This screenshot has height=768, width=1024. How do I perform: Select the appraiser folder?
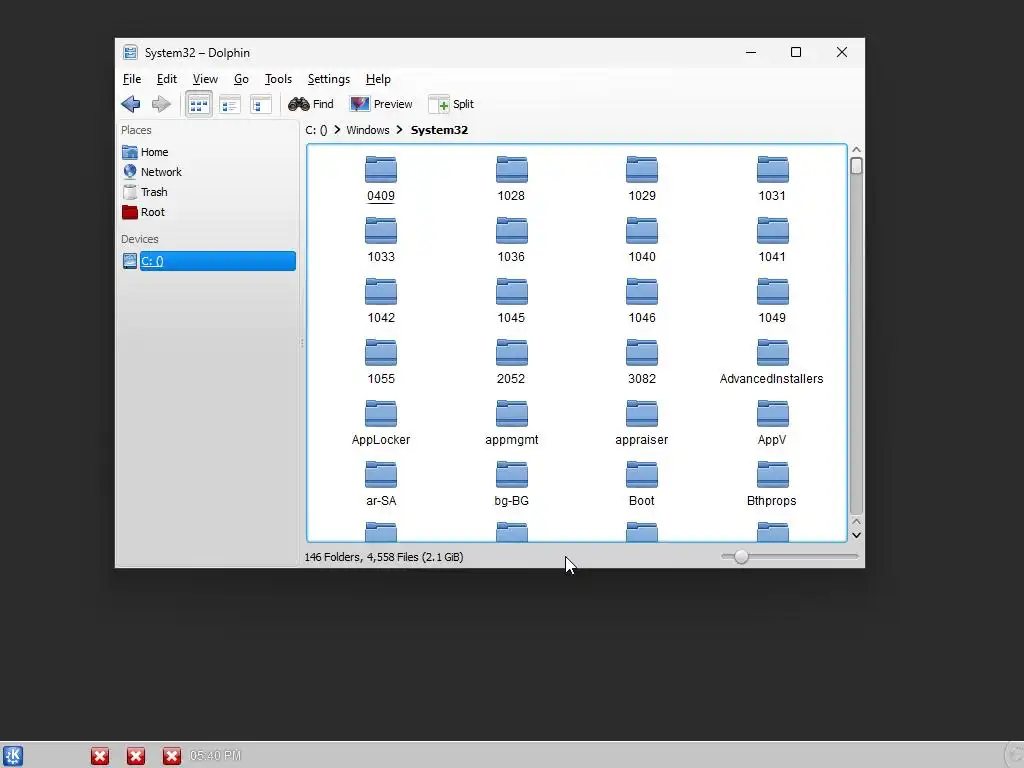642,423
